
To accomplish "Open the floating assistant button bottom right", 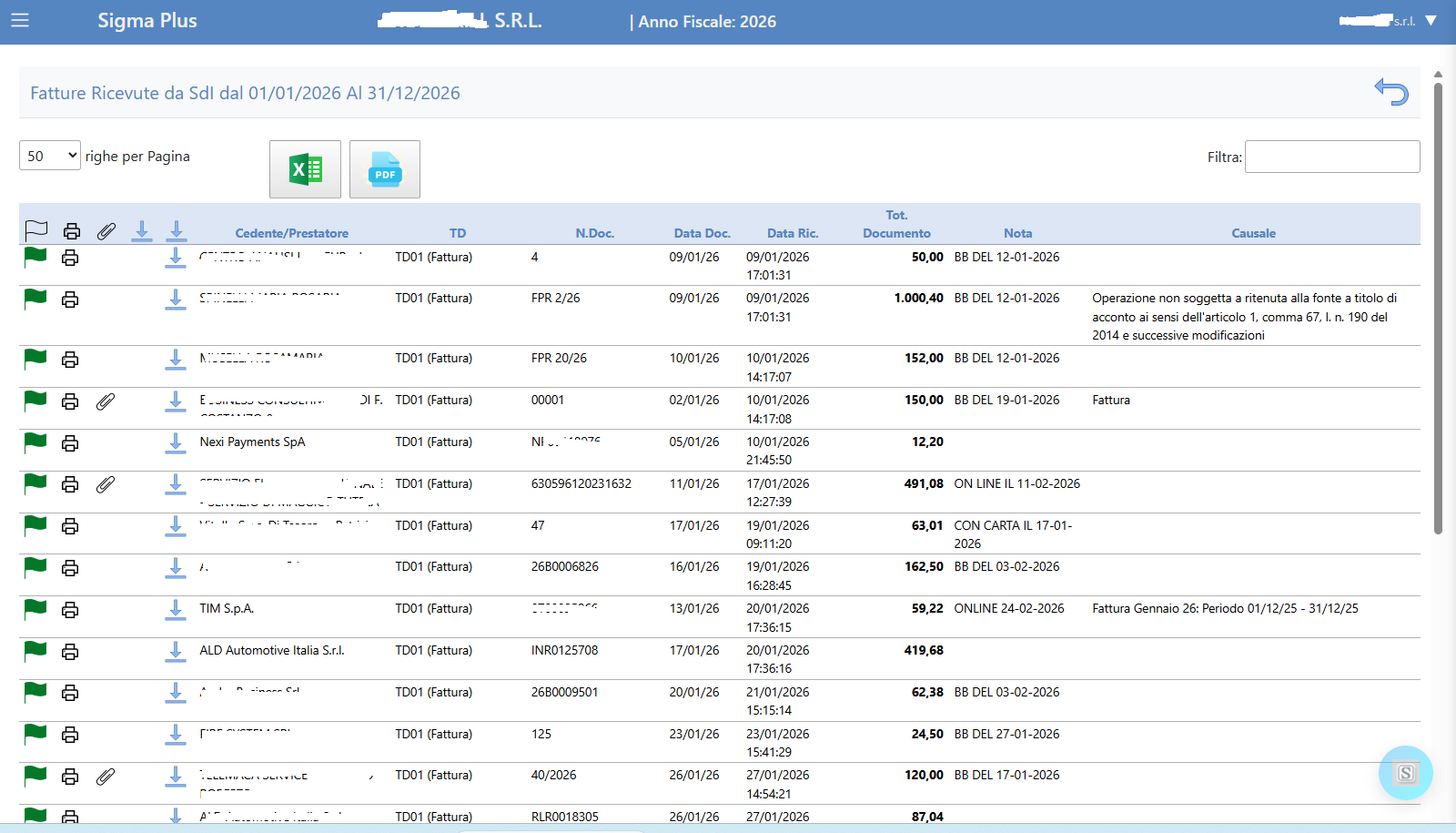I will coord(1405,773).
